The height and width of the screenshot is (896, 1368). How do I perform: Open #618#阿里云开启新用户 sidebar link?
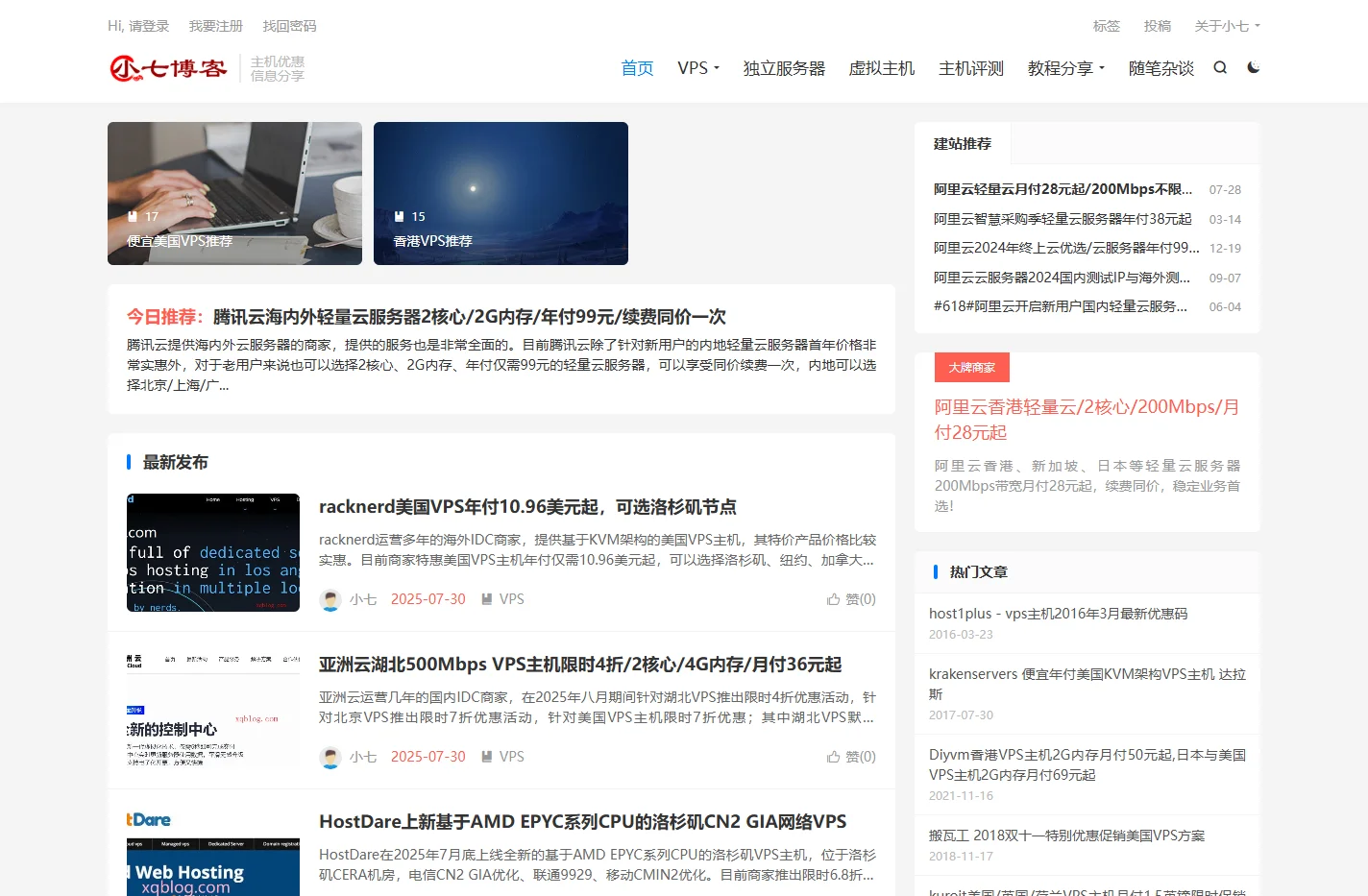coord(1061,306)
